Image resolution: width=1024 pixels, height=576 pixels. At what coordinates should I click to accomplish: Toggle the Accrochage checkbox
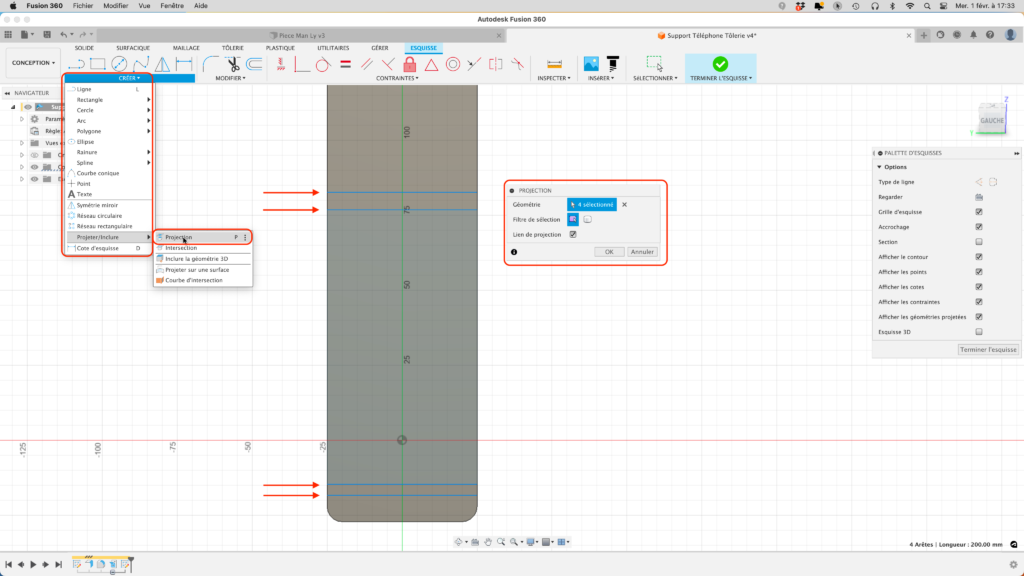click(x=979, y=227)
